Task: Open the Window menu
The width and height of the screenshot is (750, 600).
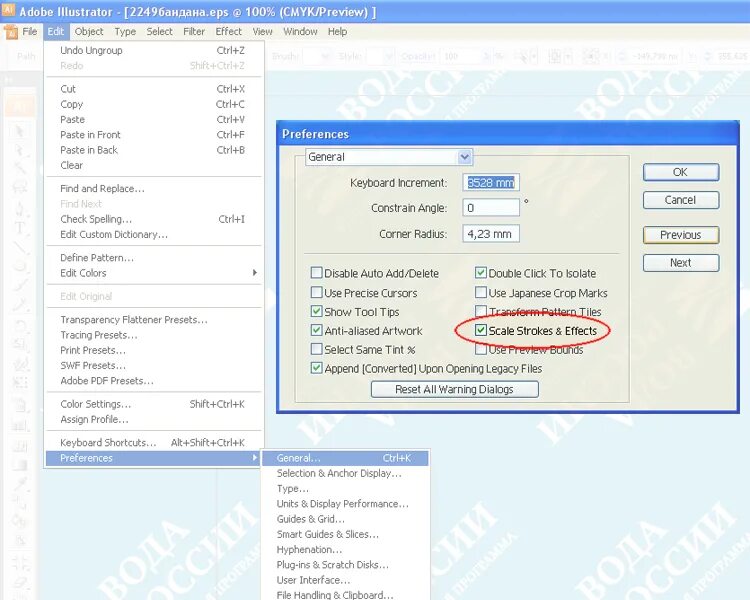Action: (300, 32)
